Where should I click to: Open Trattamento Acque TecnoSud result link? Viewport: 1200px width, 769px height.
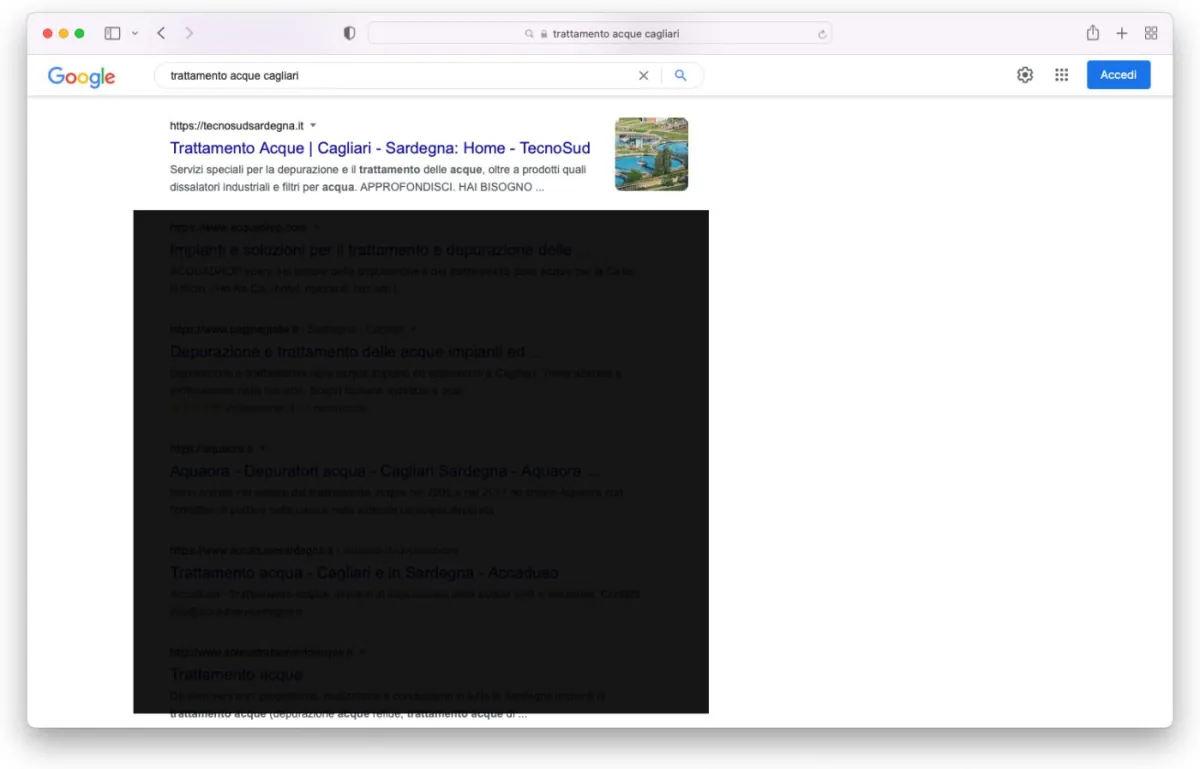tap(380, 148)
